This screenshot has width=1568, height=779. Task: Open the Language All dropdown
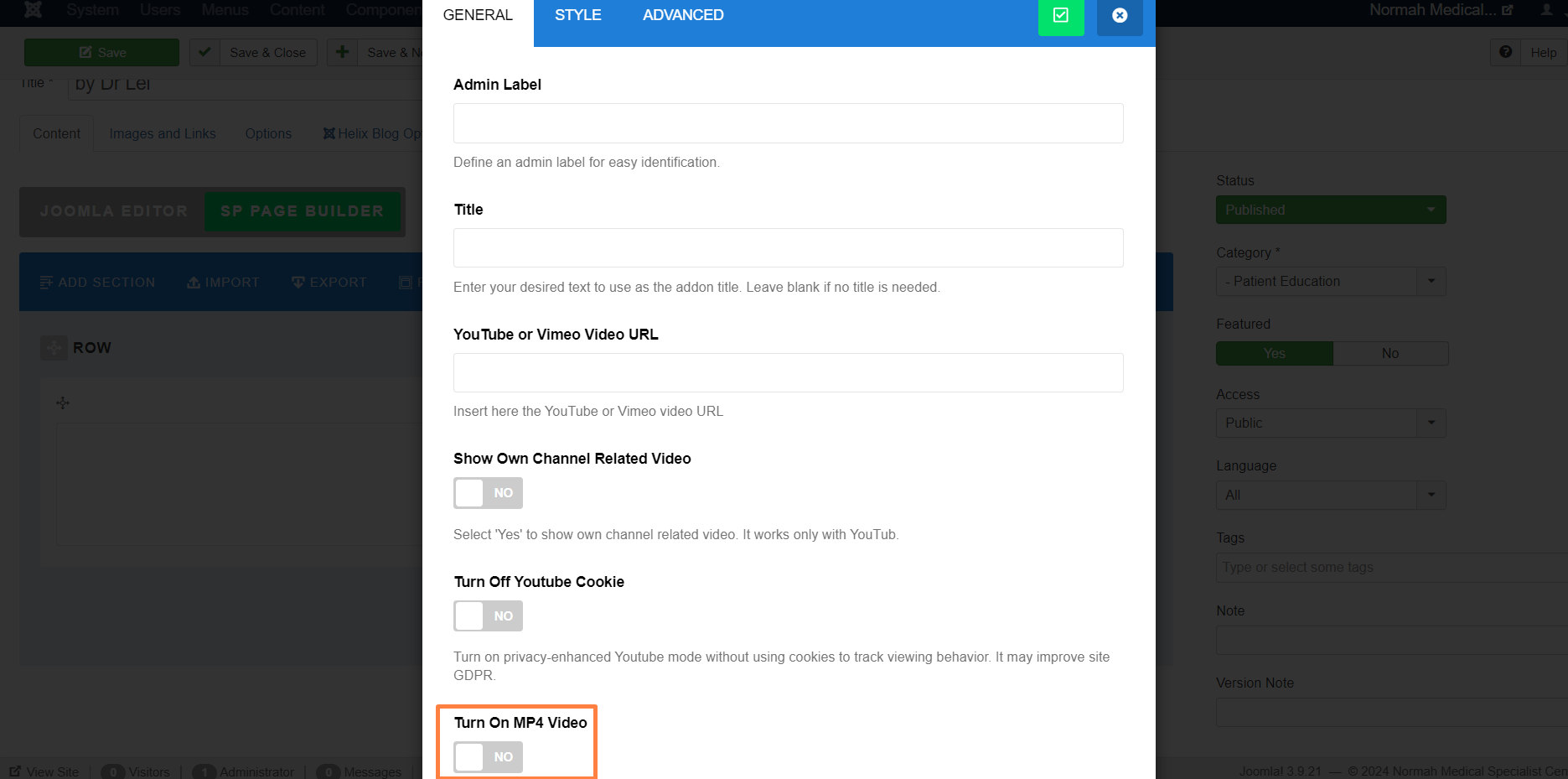coord(1331,496)
